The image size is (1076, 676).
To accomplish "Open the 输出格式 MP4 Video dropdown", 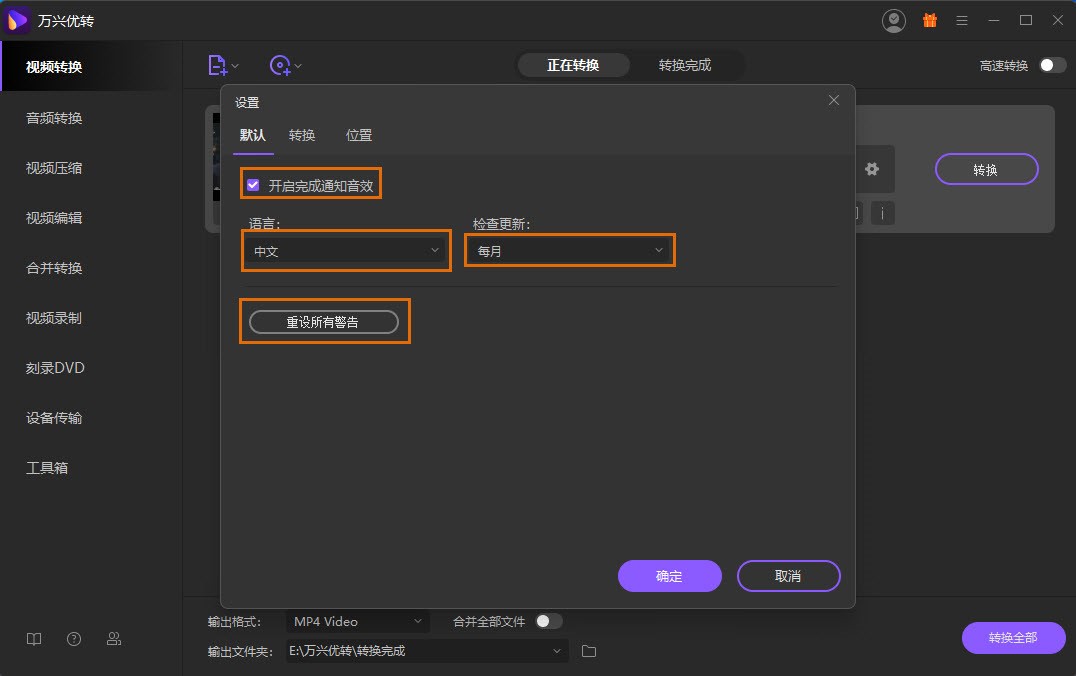I will pos(357,621).
